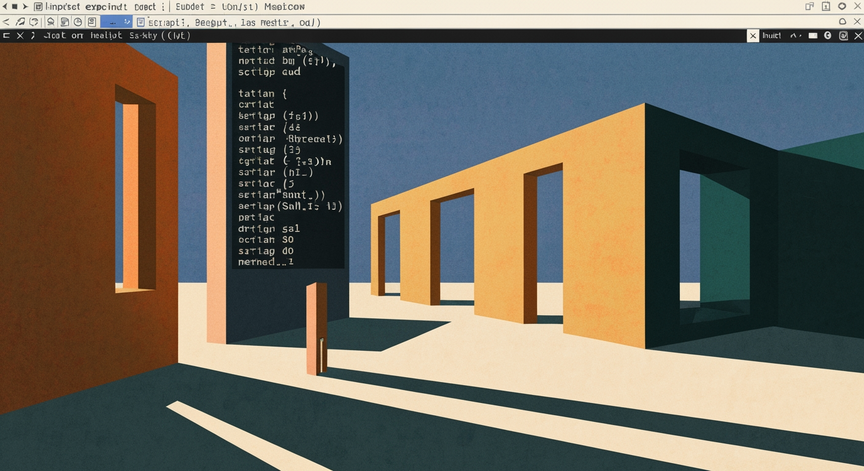Click the clock icon on second toolbar

[x=78, y=22]
